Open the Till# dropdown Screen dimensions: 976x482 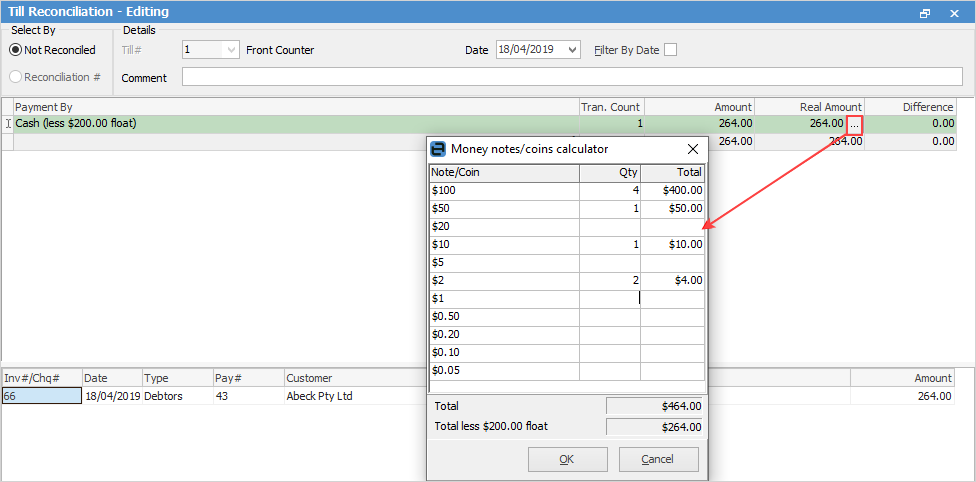[x=232, y=50]
